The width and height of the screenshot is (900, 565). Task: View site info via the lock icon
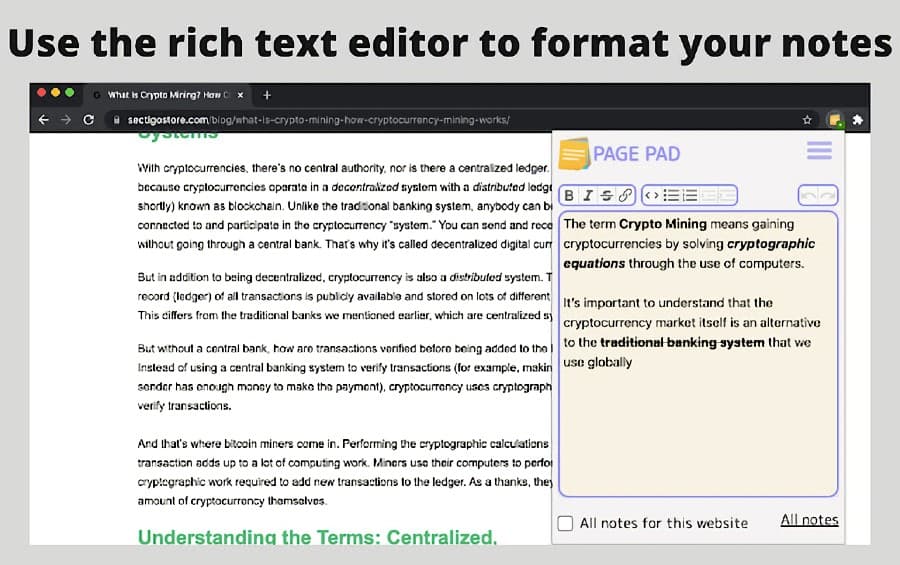(x=117, y=120)
